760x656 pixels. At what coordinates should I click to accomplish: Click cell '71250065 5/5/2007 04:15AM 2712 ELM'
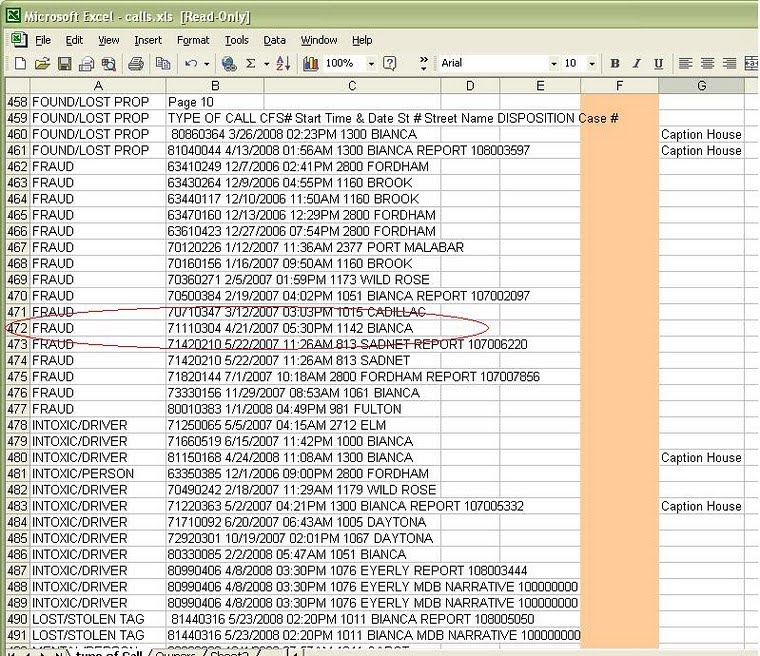(277, 425)
